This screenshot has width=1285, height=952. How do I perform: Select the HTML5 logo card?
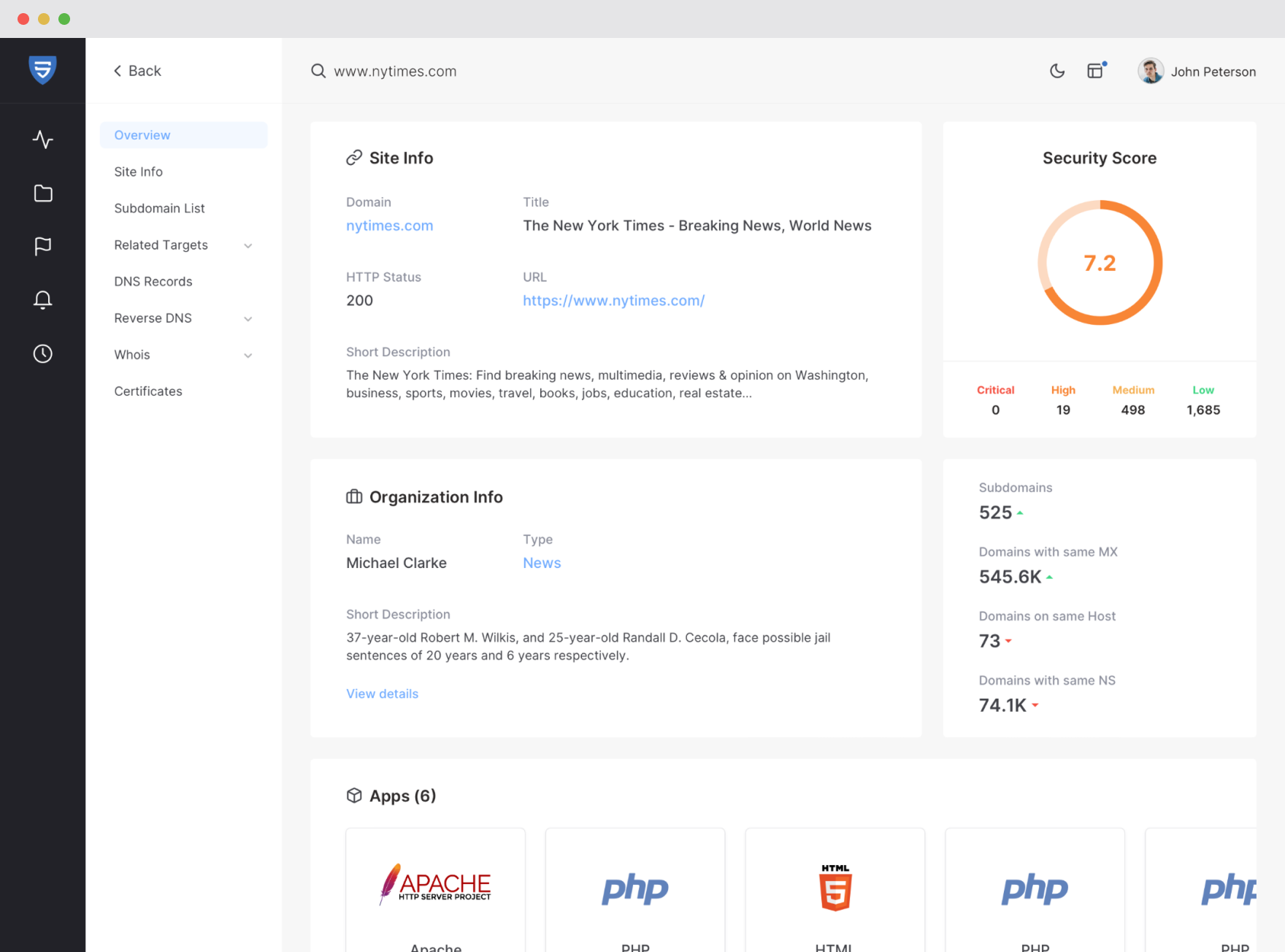point(835,890)
